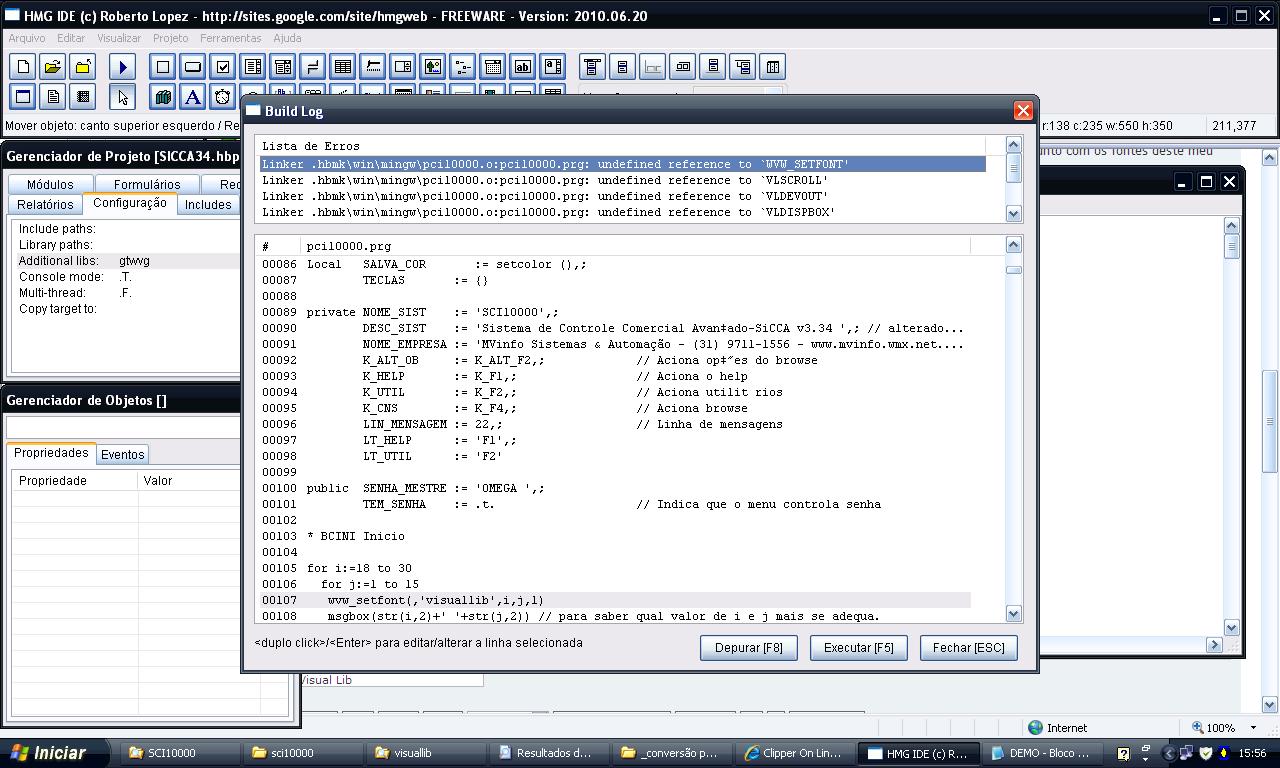
Task: Click the New project toolbar icon
Action: tap(23, 67)
